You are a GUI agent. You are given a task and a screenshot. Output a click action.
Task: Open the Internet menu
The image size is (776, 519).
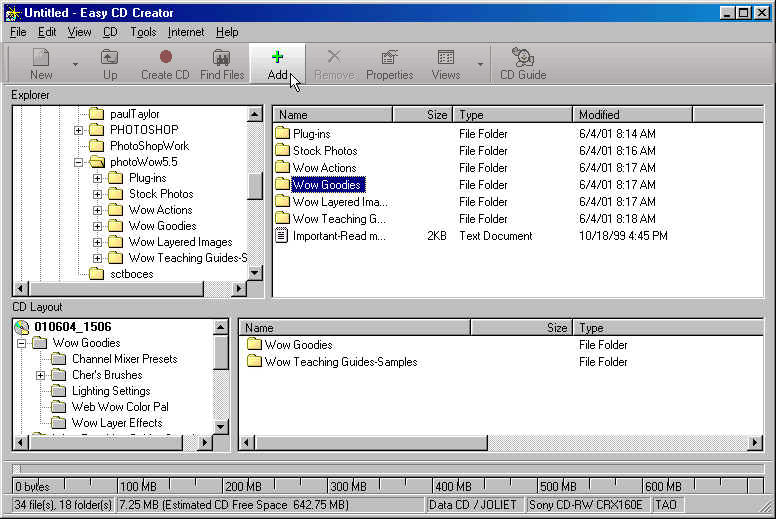click(x=186, y=32)
